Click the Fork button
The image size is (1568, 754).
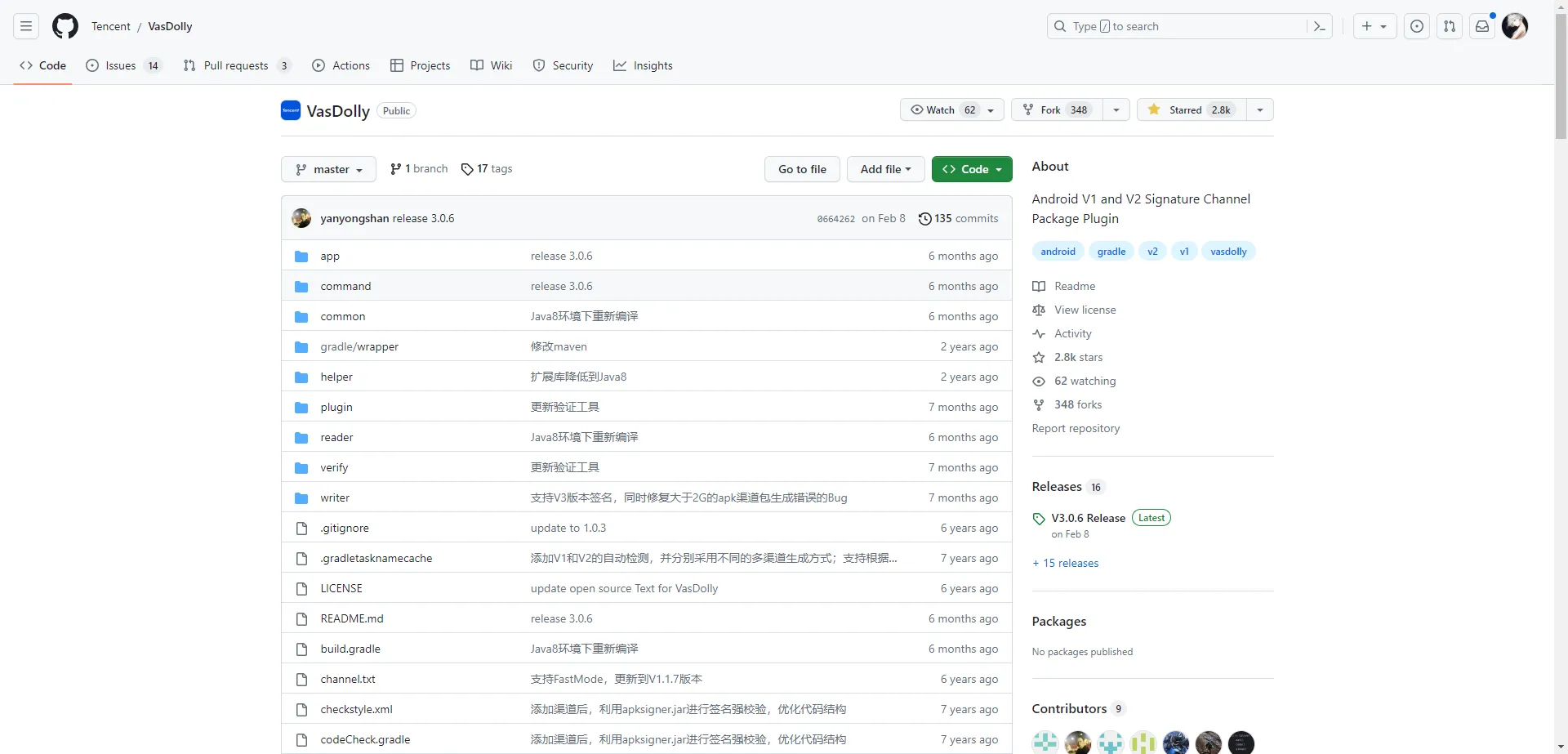click(1058, 109)
